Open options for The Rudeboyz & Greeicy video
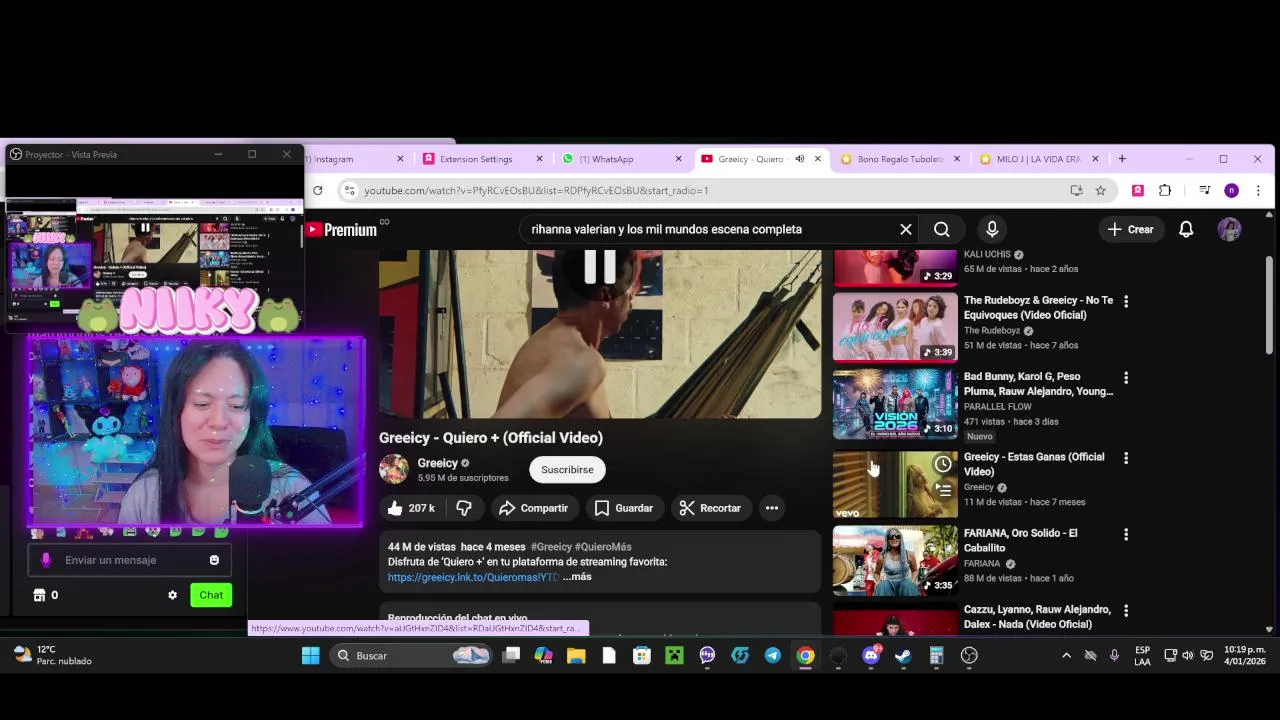This screenshot has width=1280, height=720. [1126, 301]
